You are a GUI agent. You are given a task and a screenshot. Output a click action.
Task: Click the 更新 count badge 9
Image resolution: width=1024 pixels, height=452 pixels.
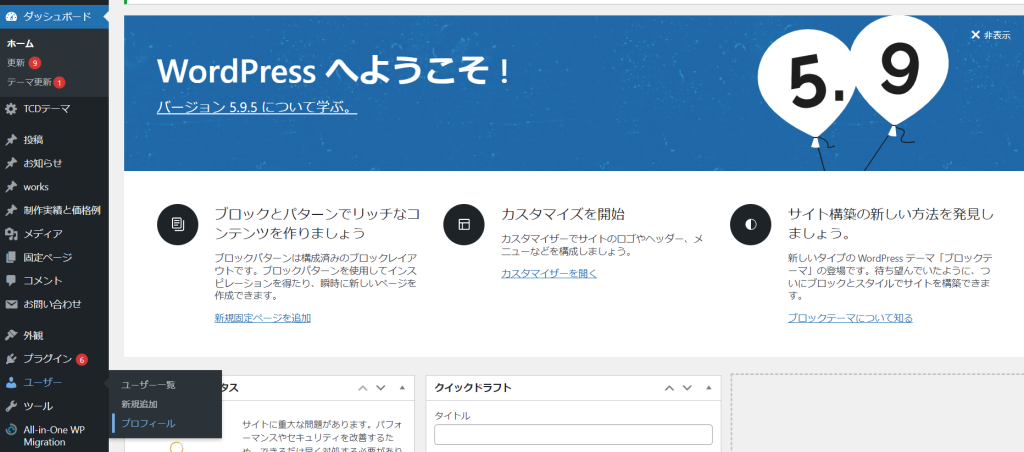click(35, 63)
